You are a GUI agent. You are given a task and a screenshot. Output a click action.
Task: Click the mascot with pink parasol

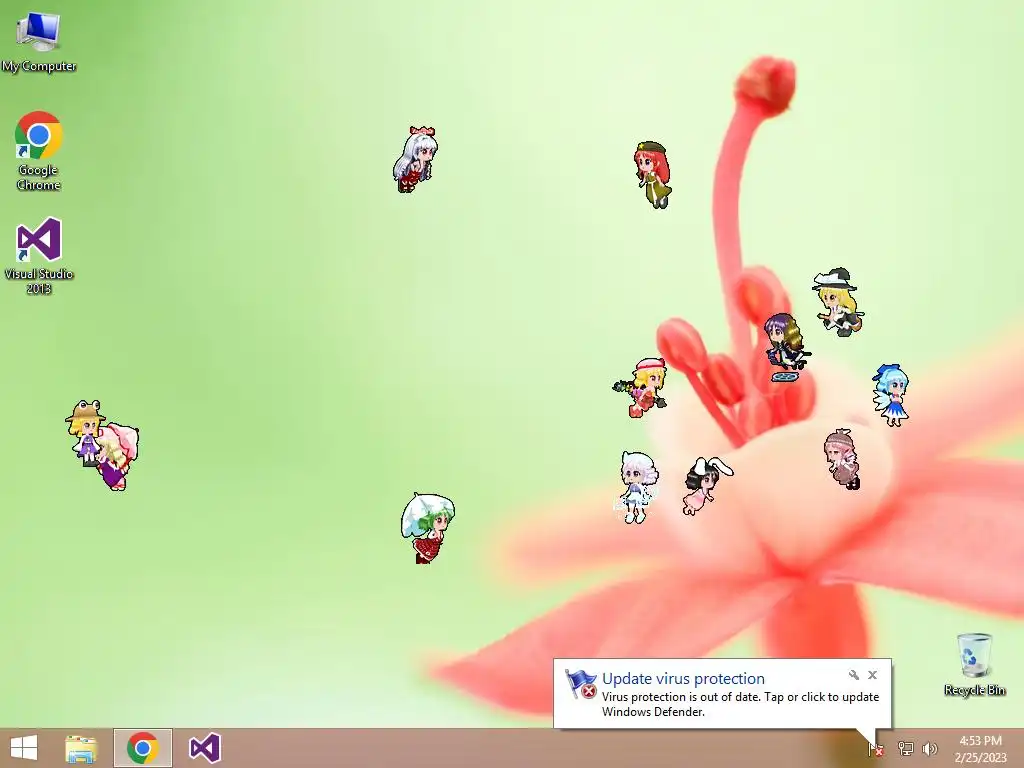120,457
